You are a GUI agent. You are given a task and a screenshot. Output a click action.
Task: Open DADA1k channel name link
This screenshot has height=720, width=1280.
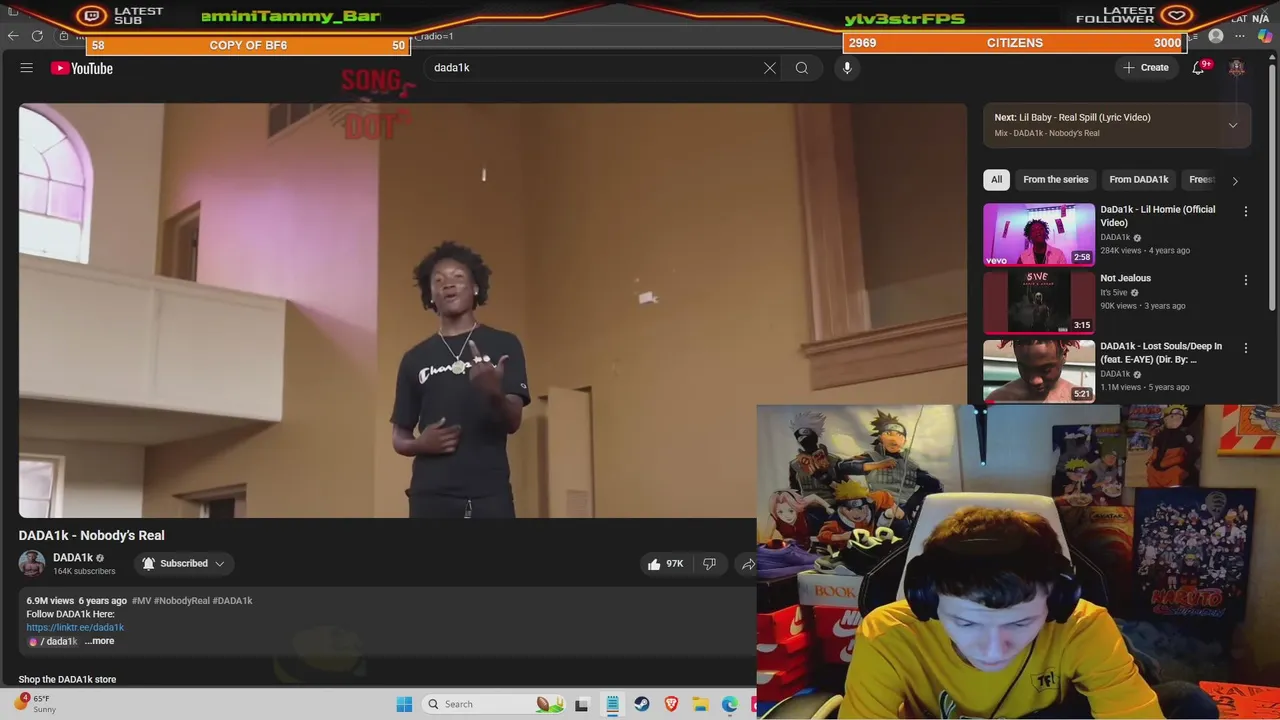click(x=73, y=558)
